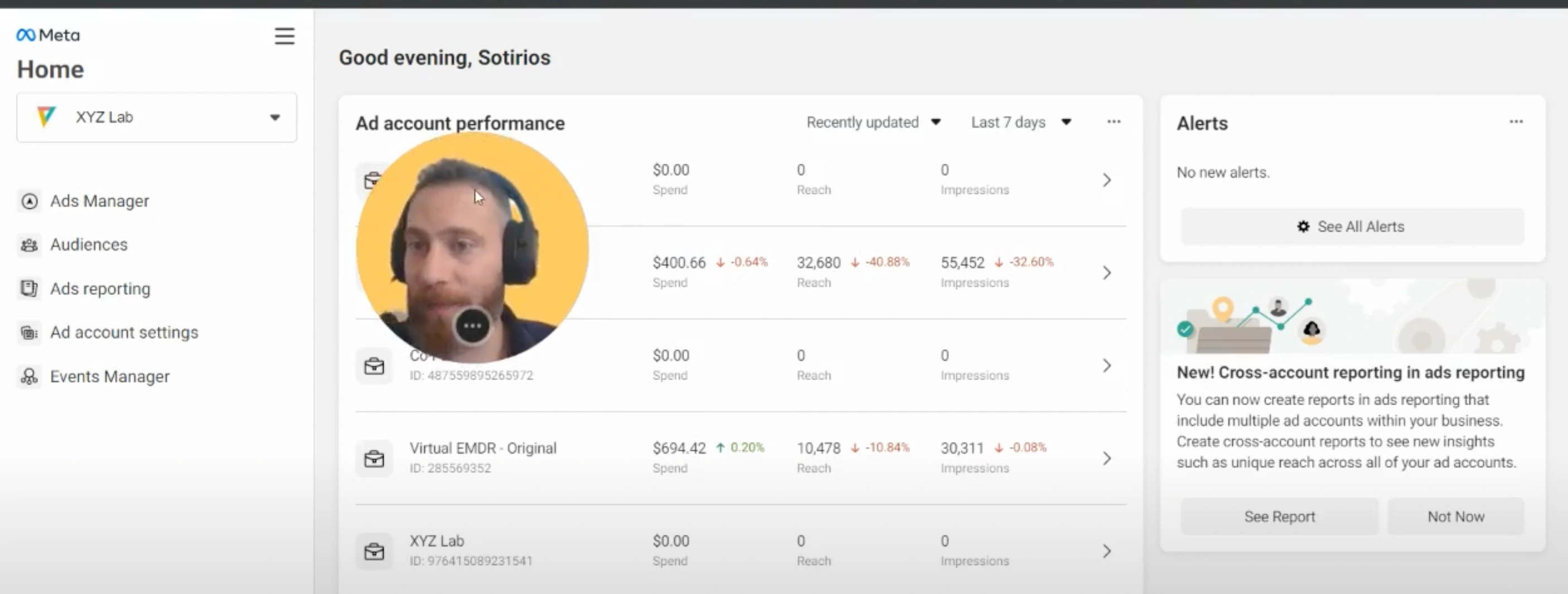Click the $694.42 spend value
1568x594 pixels.
point(679,448)
